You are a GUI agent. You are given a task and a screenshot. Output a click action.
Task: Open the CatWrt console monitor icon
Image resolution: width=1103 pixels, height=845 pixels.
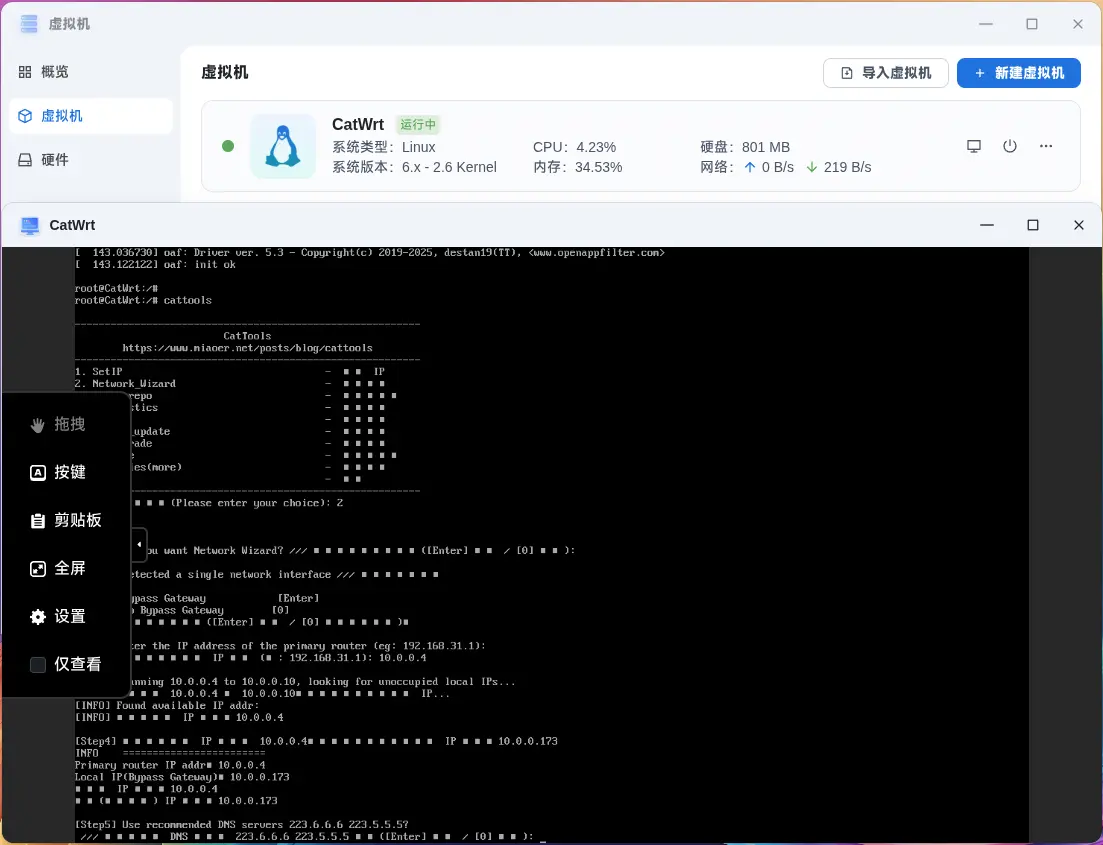click(x=974, y=146)
